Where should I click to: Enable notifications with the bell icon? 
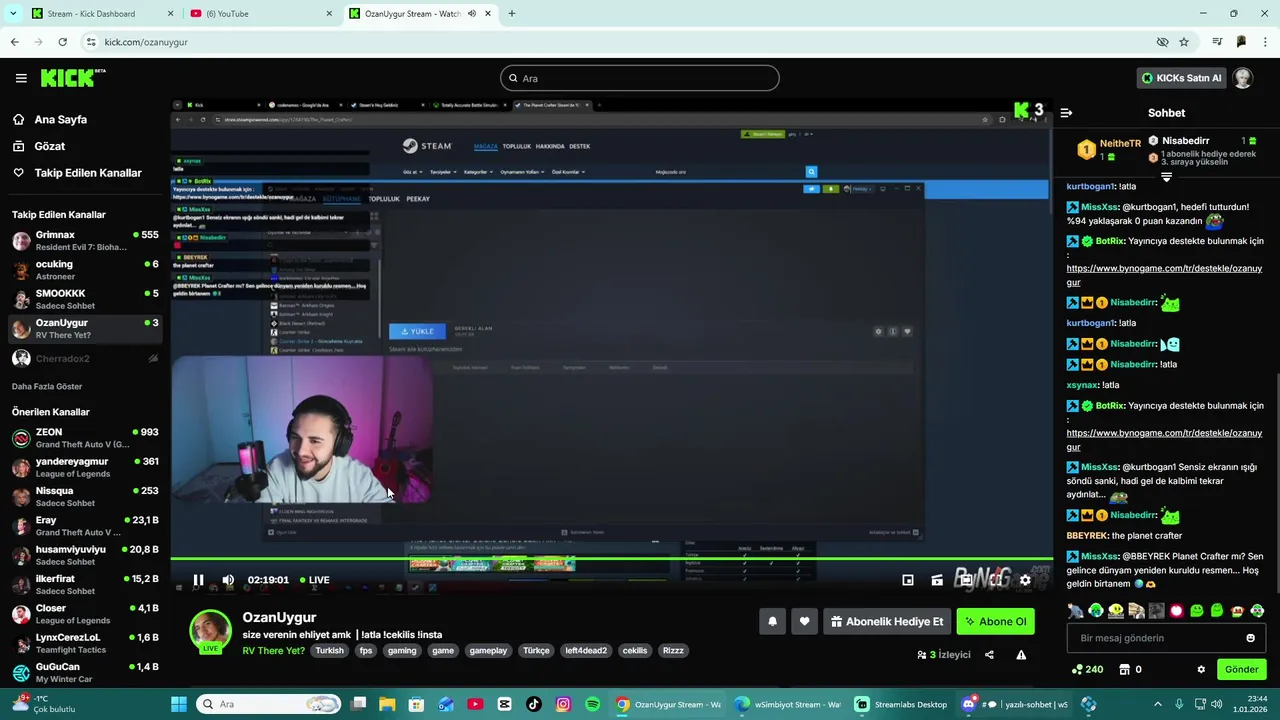[772, 621]
